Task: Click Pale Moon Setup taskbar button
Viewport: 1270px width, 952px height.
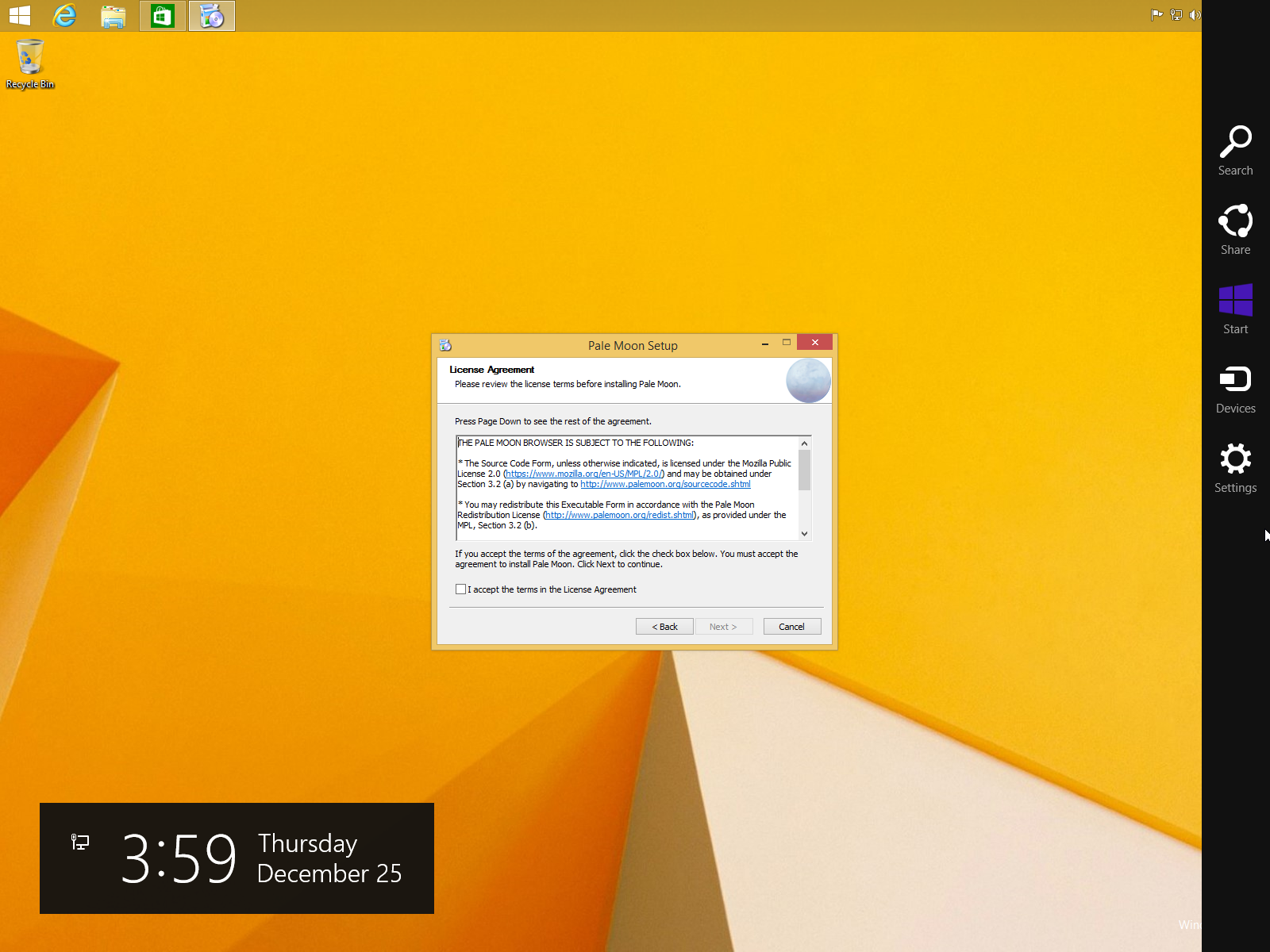Action: click(212, 16)
